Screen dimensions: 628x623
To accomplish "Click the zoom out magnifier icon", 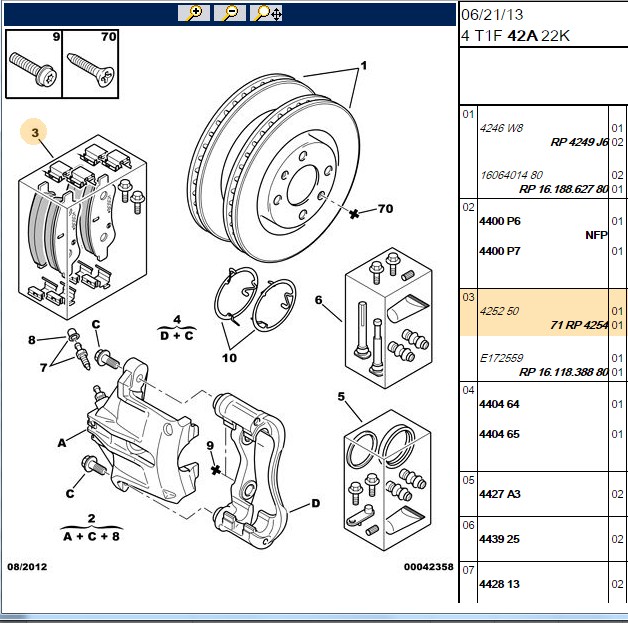I will pyautogui.click(x=229, y=13).
